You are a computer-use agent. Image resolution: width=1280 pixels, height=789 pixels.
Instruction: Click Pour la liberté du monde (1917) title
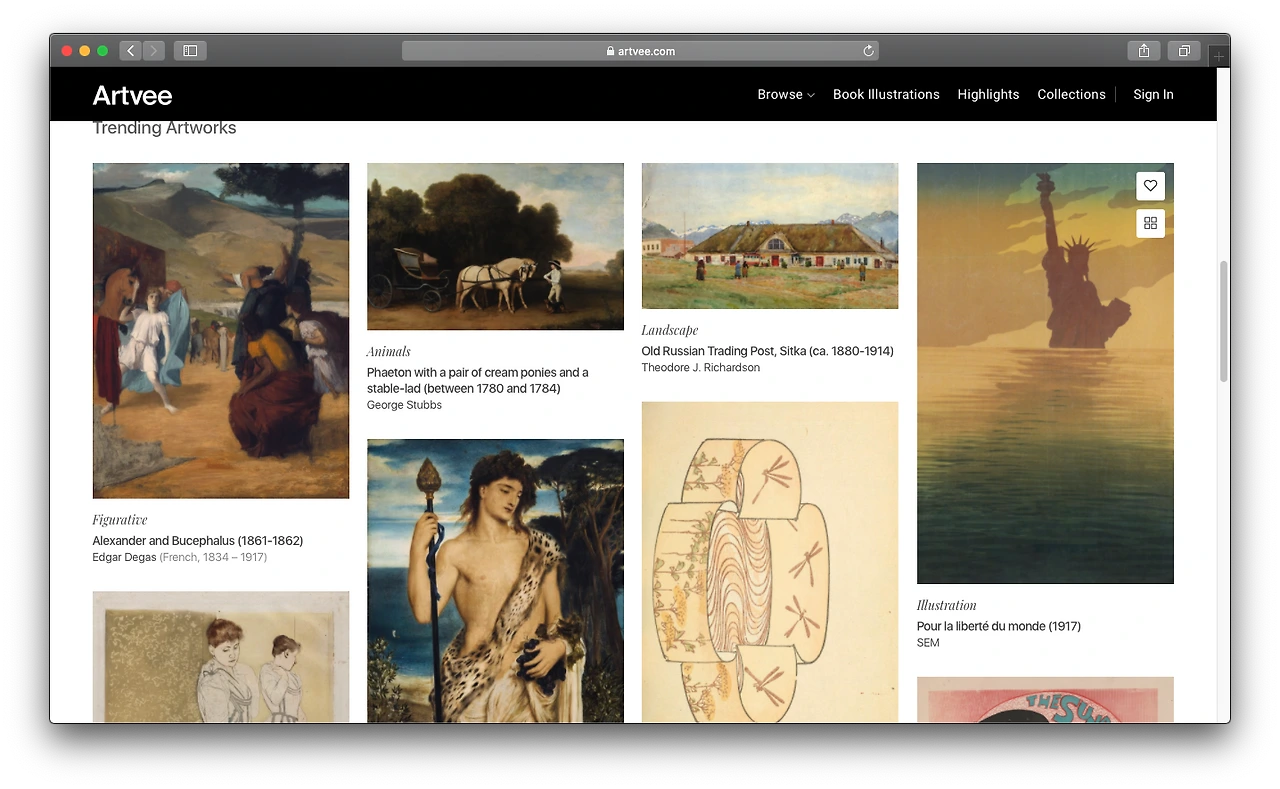click(999, 626)
